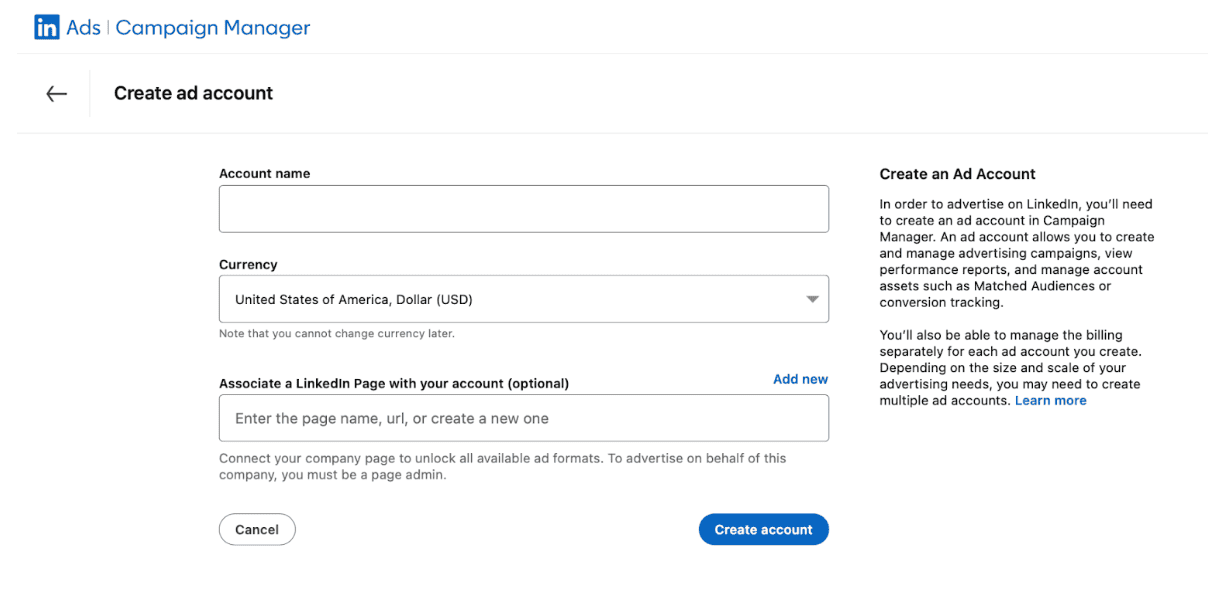Screen dimensions: 1208x614
Task: Click the Account name label
Action: pyautogui.click(x=265, y=173)
